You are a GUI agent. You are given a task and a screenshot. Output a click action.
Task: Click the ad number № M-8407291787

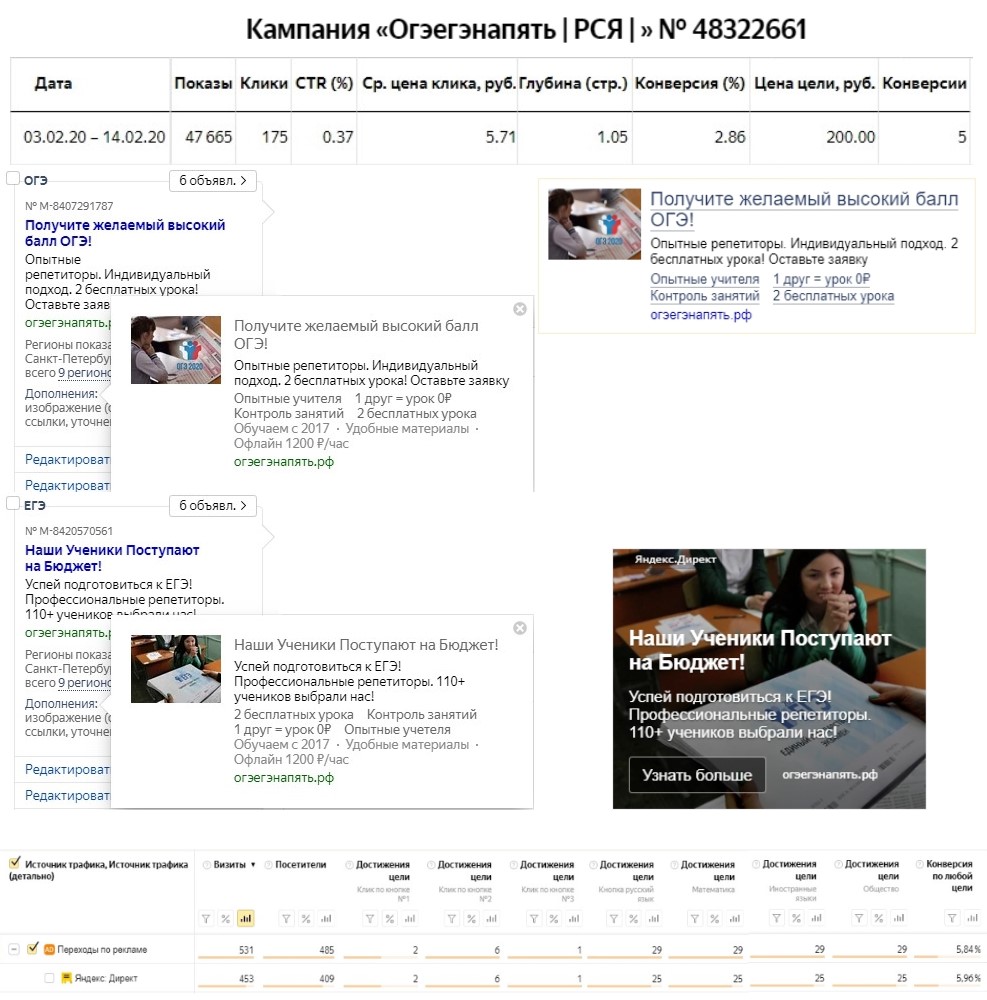(x=69, y=206)
